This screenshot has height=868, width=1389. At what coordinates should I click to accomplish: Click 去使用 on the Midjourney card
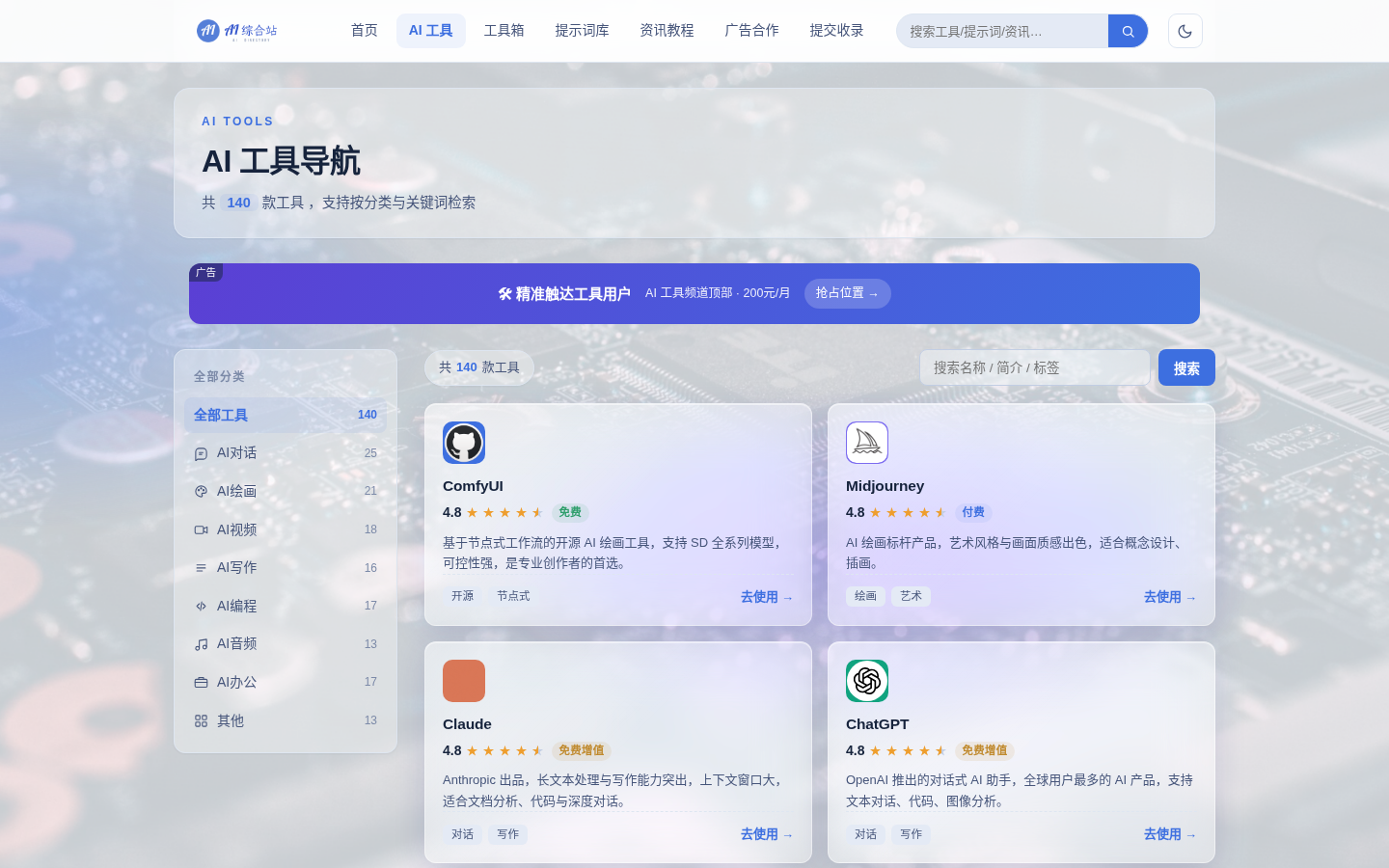(x=1170, y=597)
